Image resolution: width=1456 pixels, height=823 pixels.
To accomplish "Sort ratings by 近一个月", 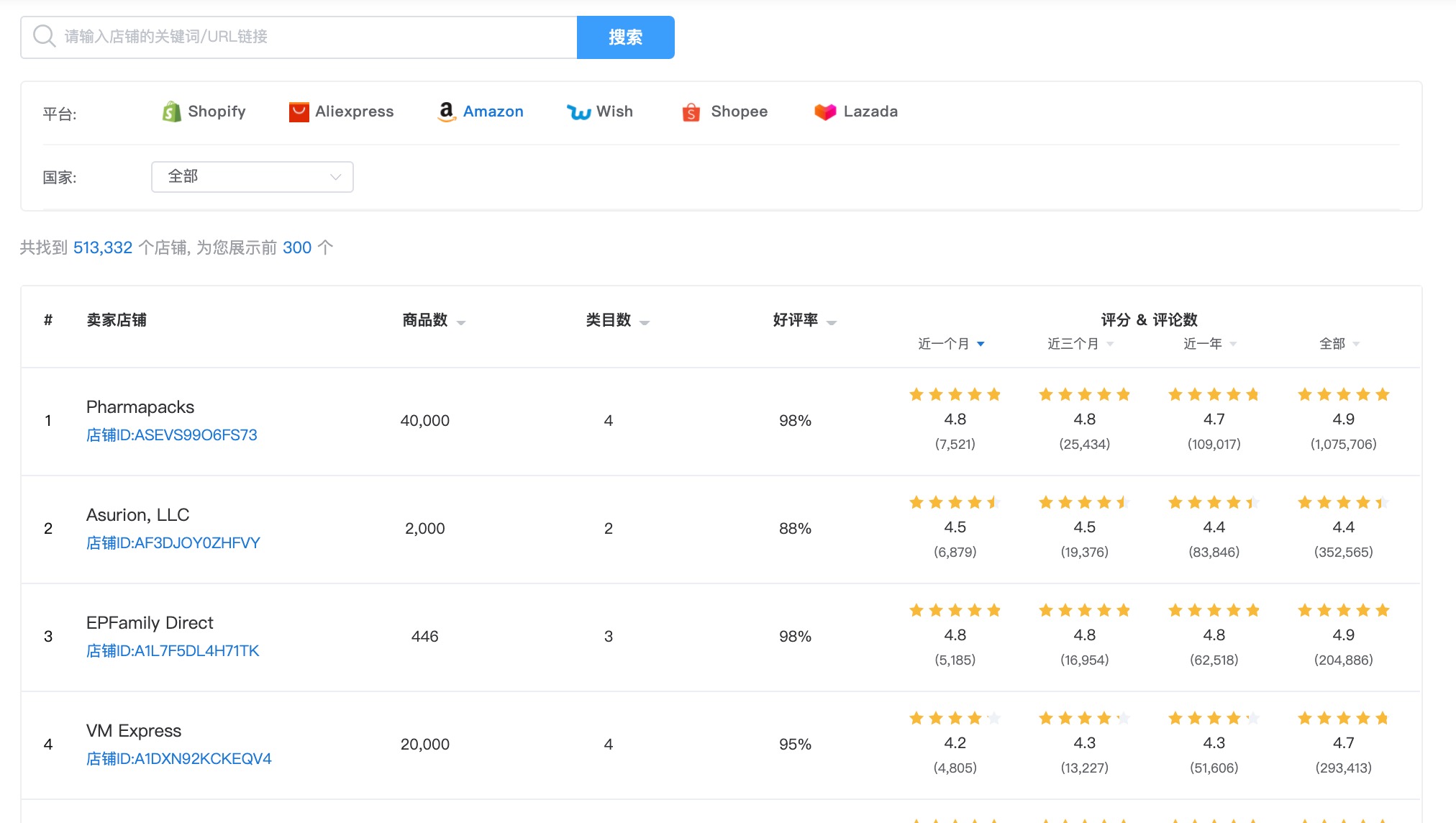I will (x=951, y=344).
